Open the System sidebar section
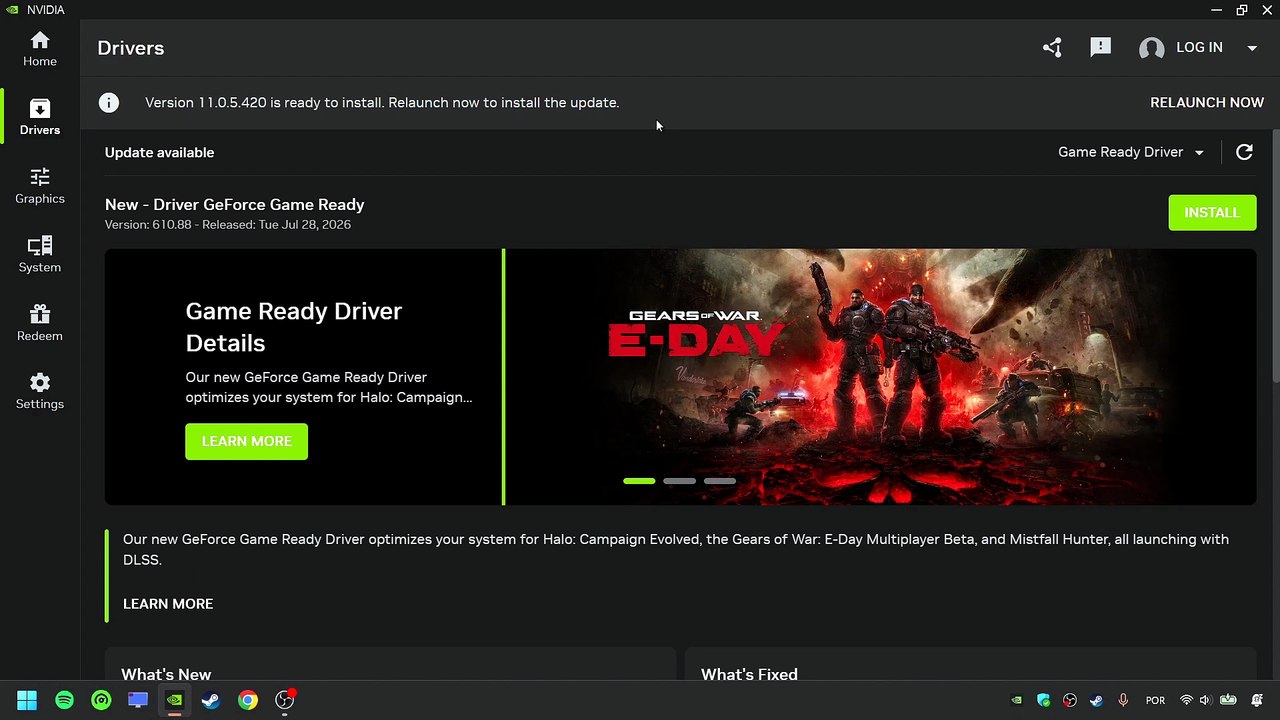The width and height of the screenshot is (1280, 720). 40,255
